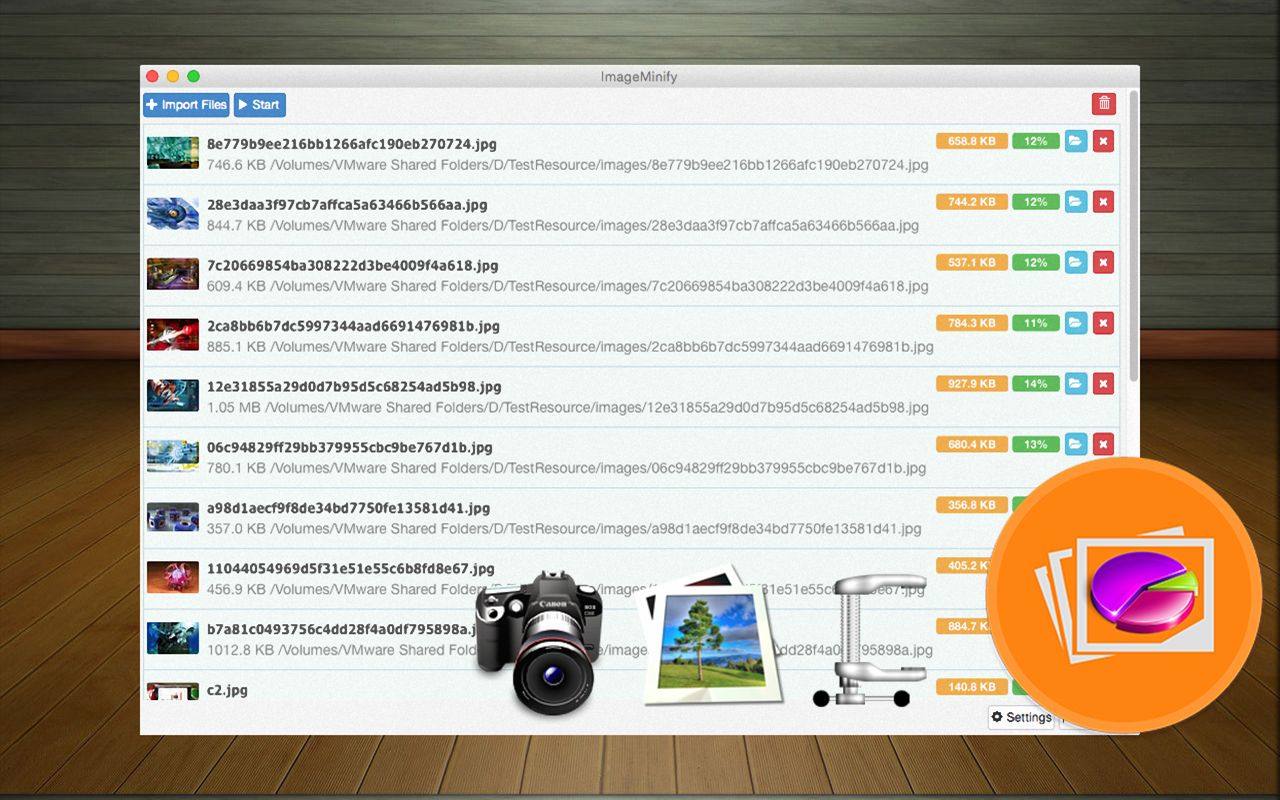Open folder for 8e779b9ee216bb1266afc190eb270724.jpg
1280x800 pixels.
(x=1075, y=141)
